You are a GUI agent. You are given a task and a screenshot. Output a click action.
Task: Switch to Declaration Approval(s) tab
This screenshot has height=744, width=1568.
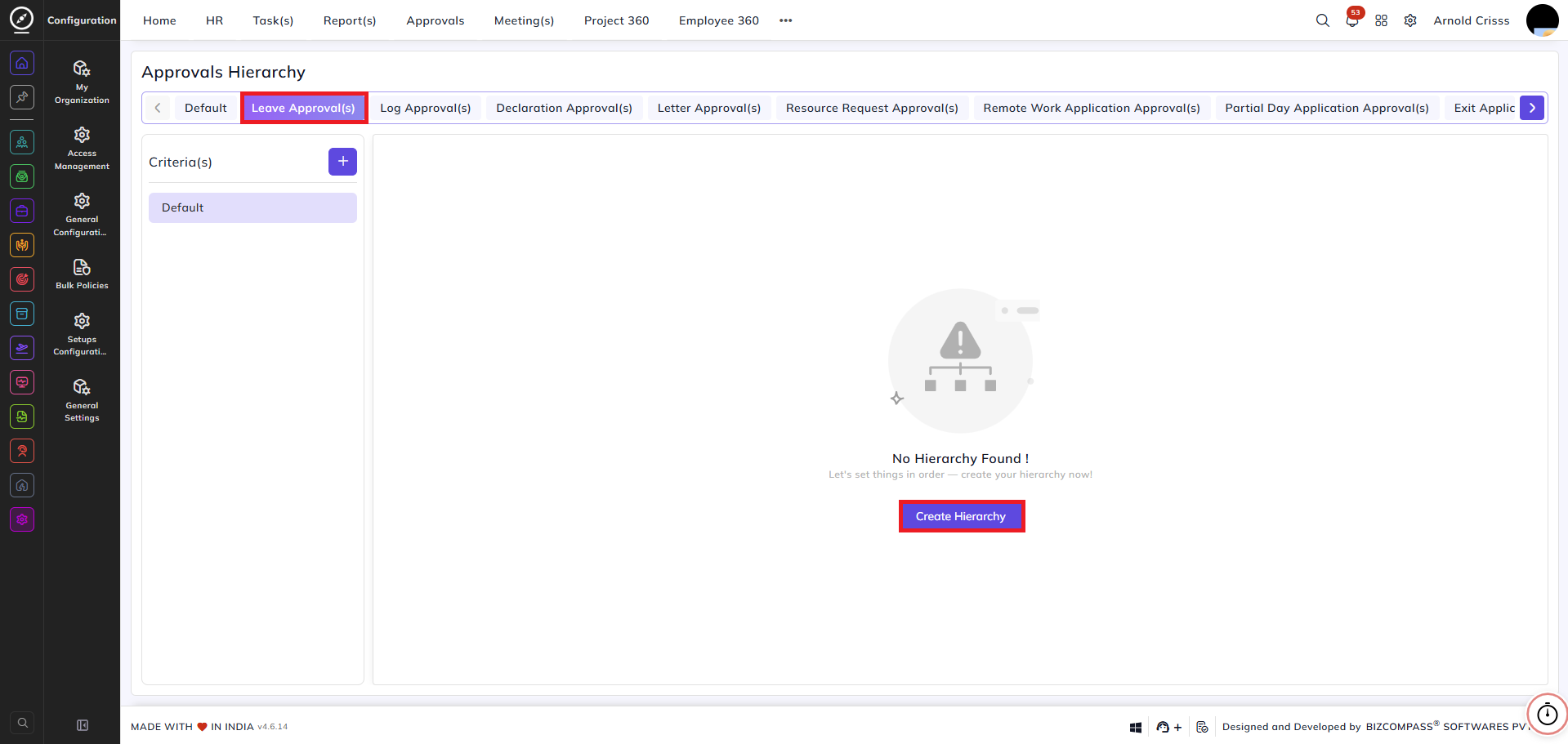(565, 108)
